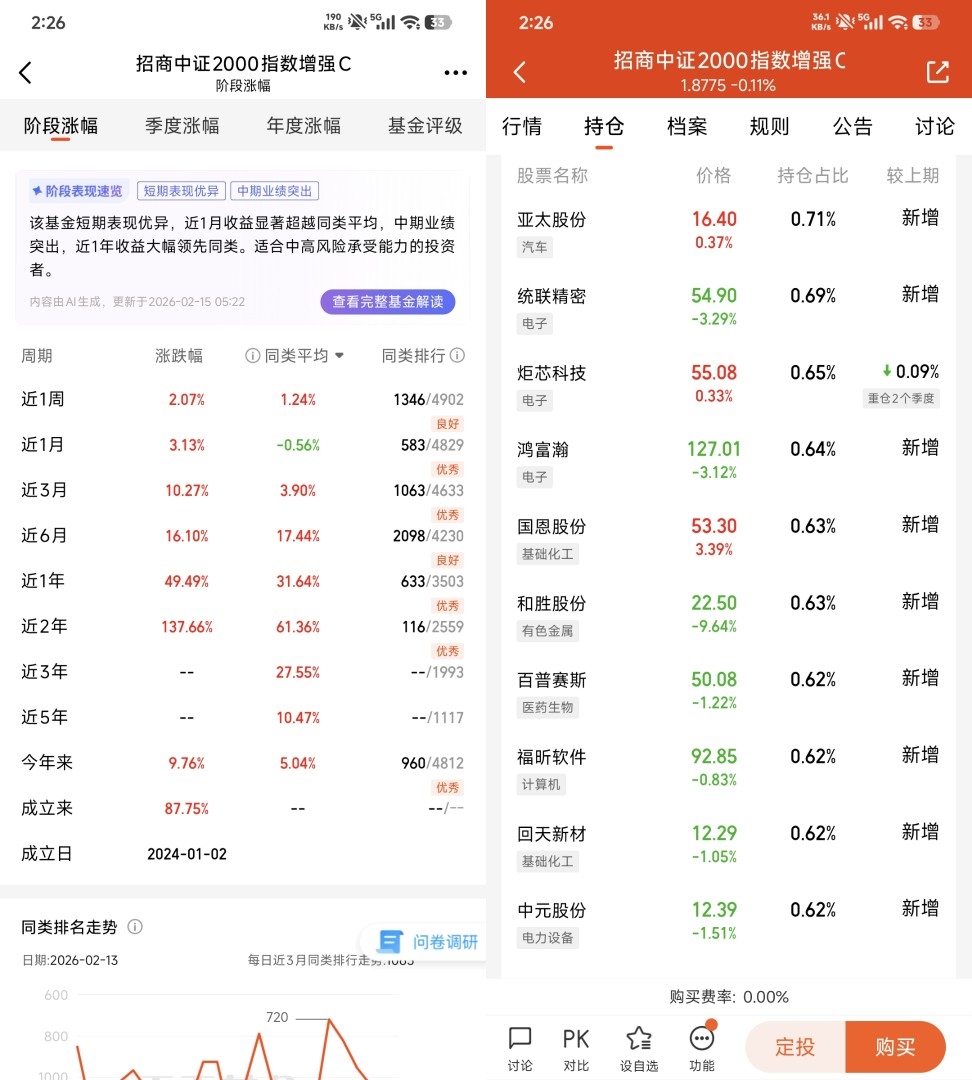Open the 规则 tab

[x=769, y=126]
